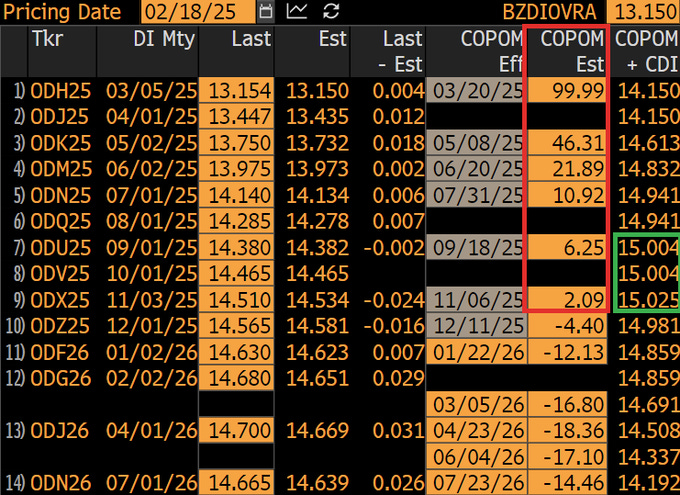Select COPOM effective date 03/20/25
Image resolution: width=680 pixels, height=495 pixels.
(x=476, y=90)
